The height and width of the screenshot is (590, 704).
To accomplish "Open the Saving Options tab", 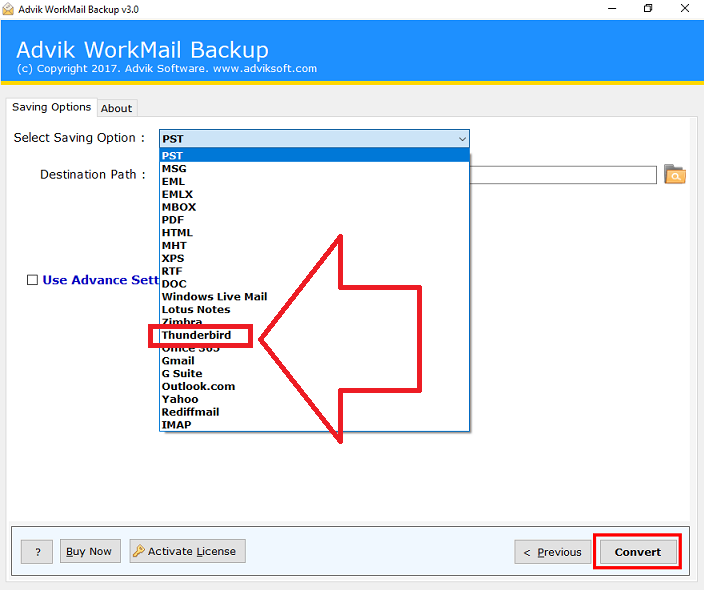I will coord(52,107).
